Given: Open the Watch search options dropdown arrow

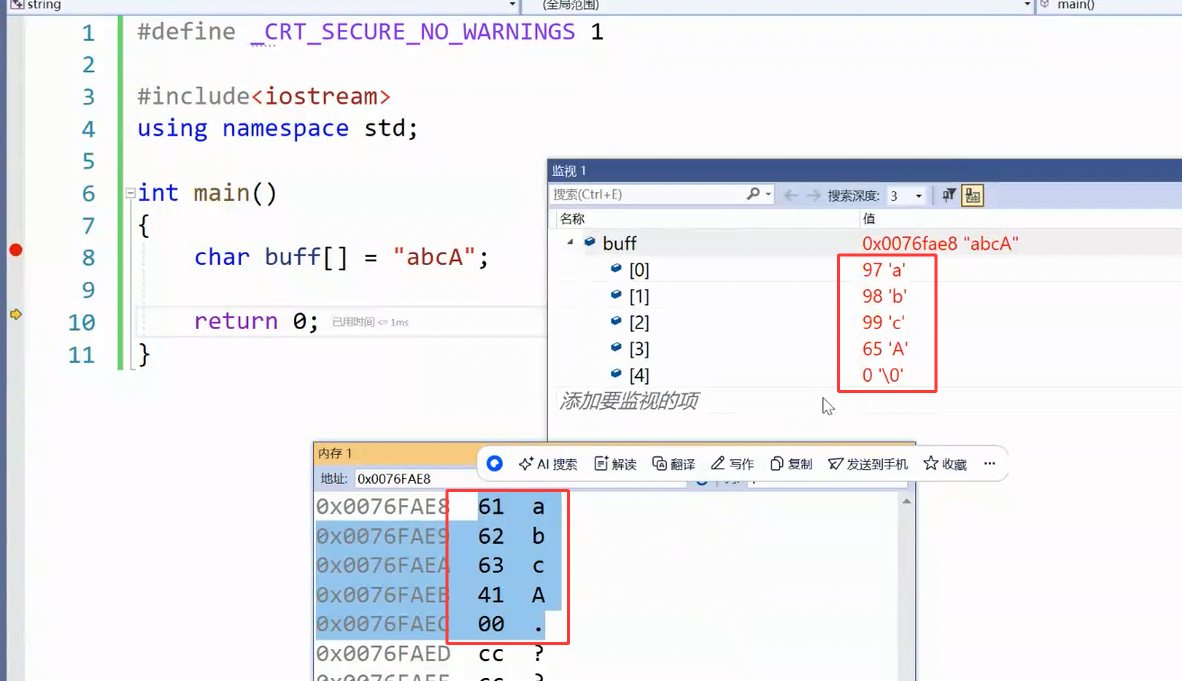Looking at the screenshot, I should pos(768,195).
